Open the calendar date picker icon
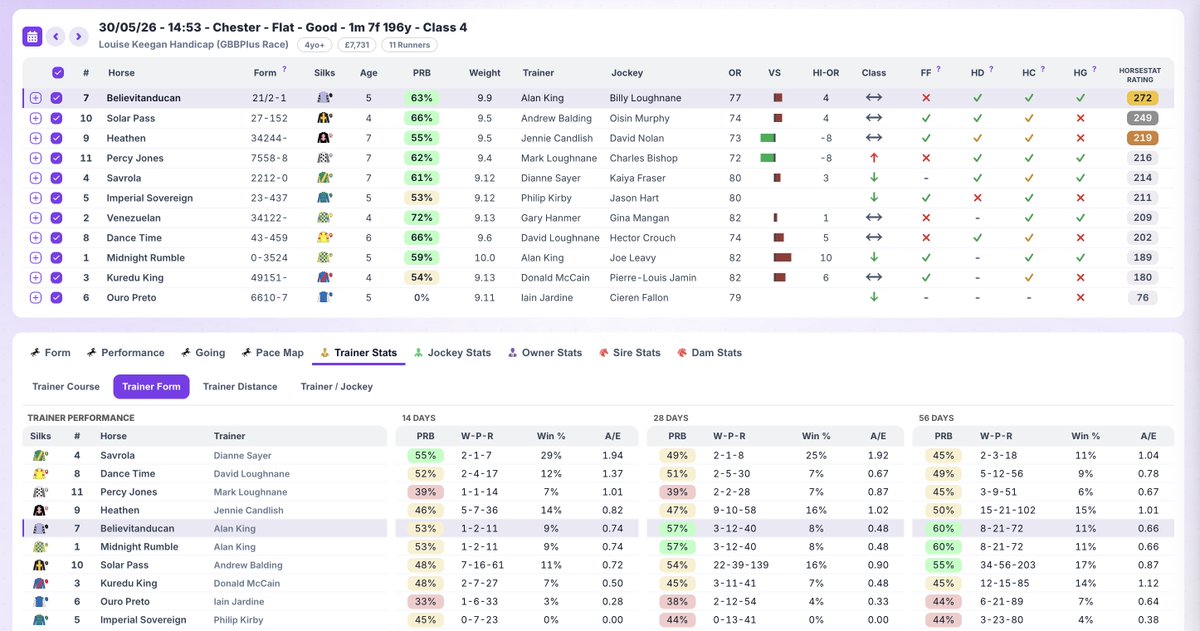 [32, 36]
